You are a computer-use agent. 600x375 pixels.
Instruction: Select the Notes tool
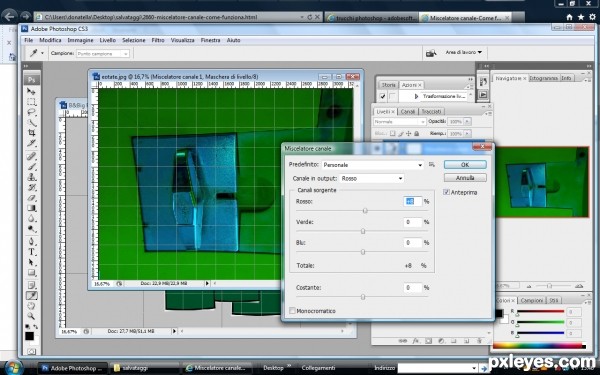pos(31,285)
